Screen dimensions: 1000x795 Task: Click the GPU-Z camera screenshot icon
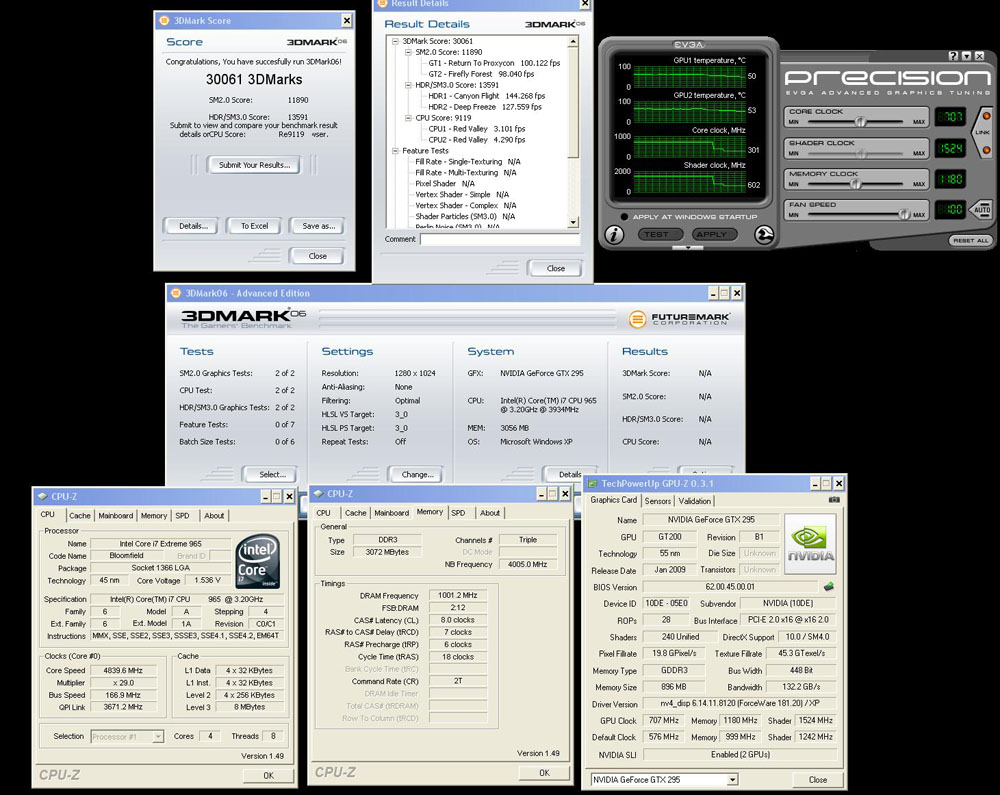coord(834,500)
